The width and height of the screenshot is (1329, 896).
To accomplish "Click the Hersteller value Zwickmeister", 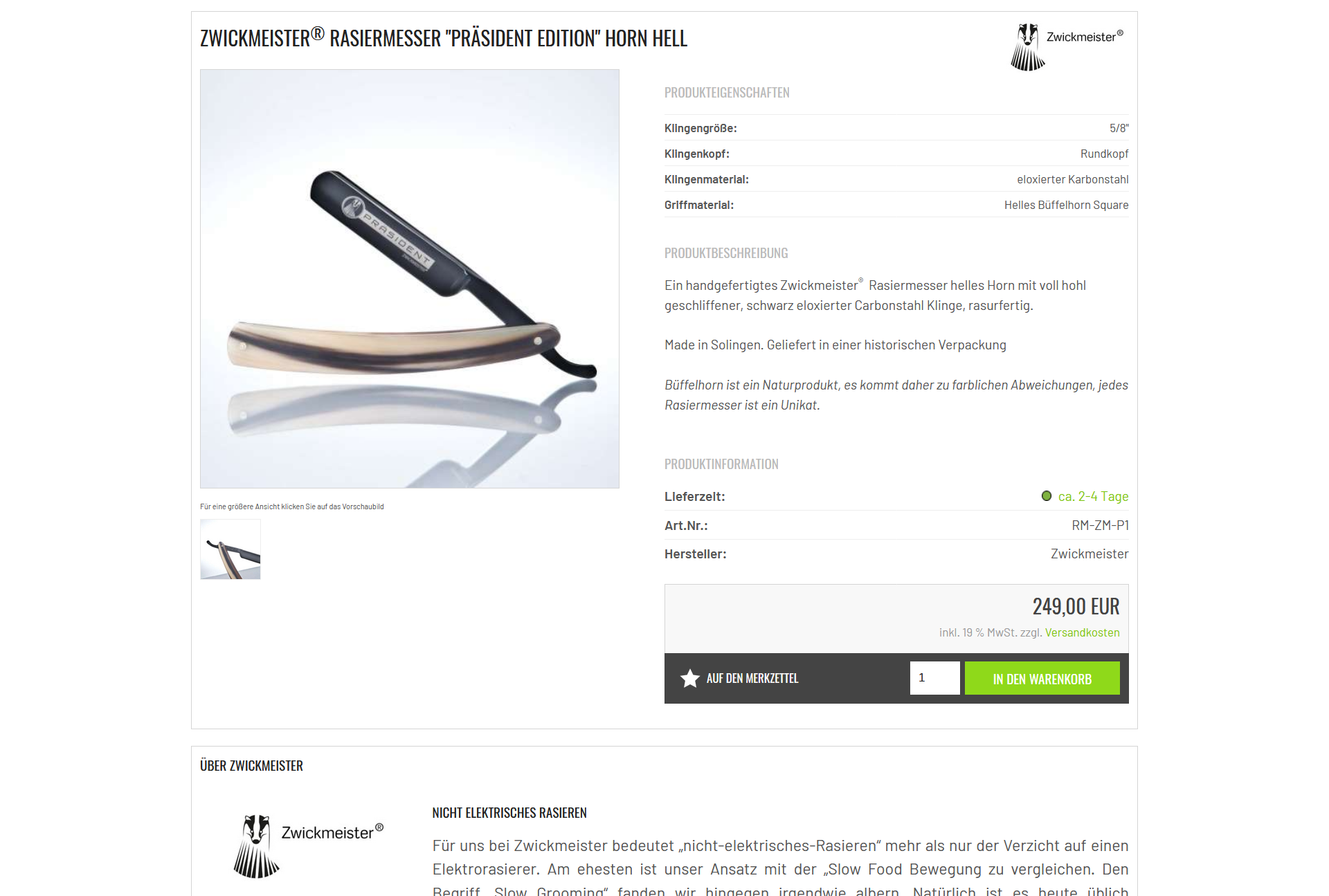I will click(1090, 554).
